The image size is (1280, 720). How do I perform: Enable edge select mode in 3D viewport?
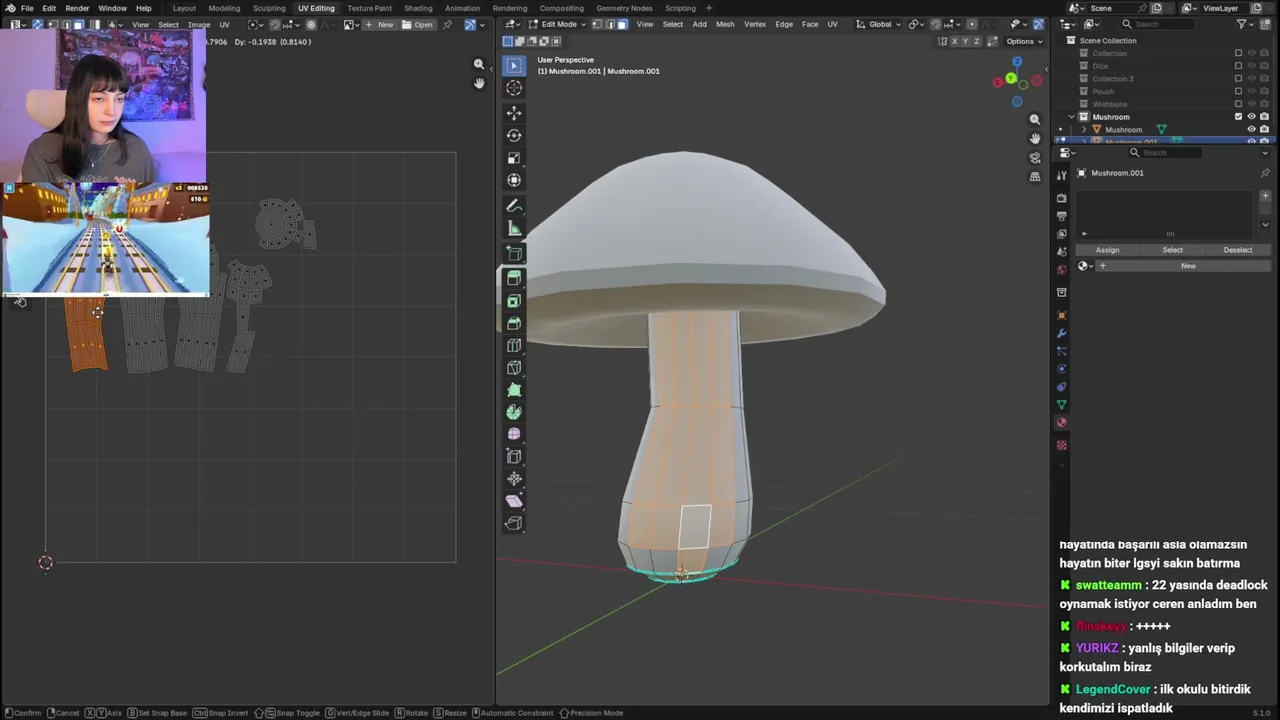(x=609, y=24)
